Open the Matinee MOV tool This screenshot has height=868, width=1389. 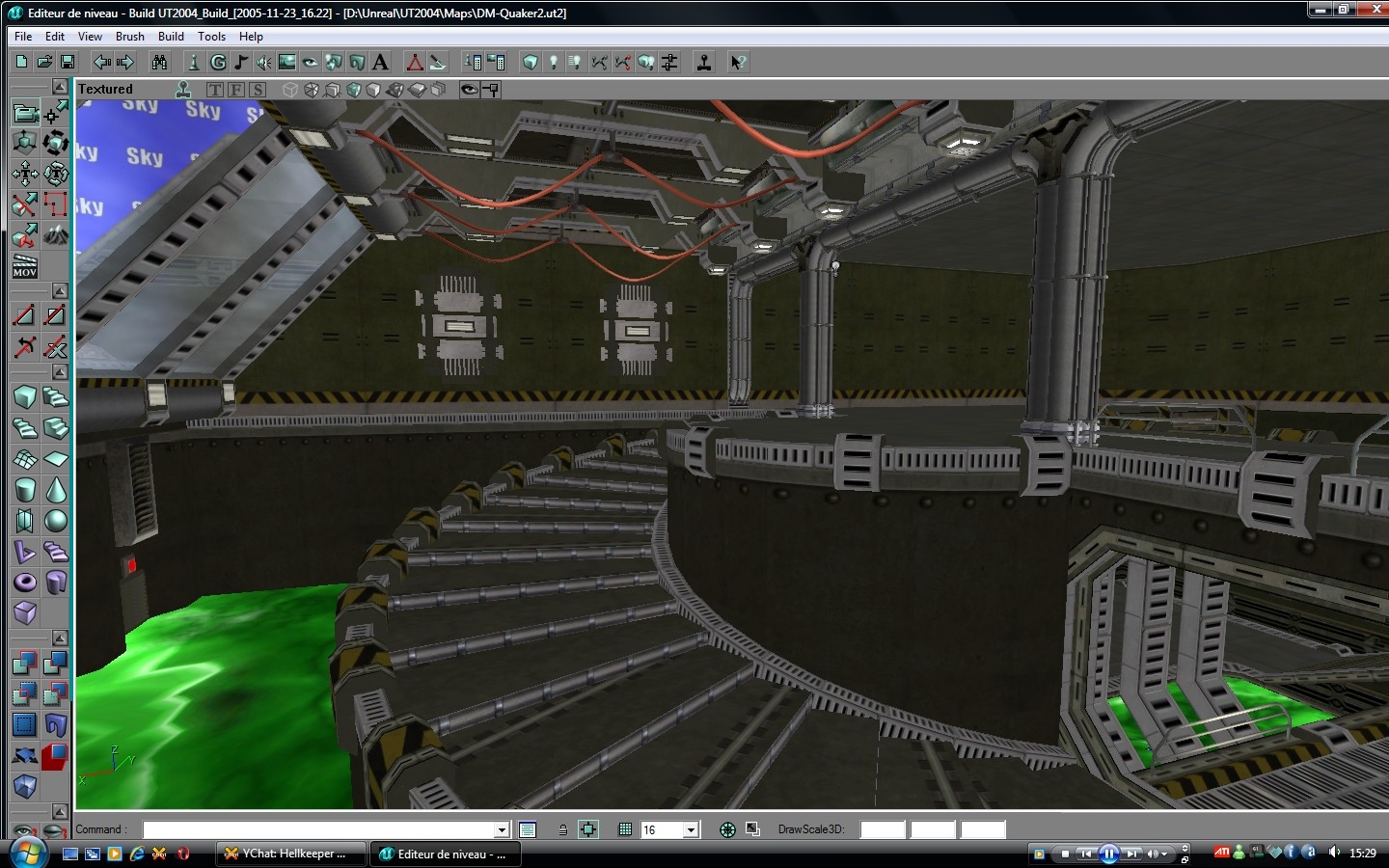pyautogui.click(x=25, y=267)
